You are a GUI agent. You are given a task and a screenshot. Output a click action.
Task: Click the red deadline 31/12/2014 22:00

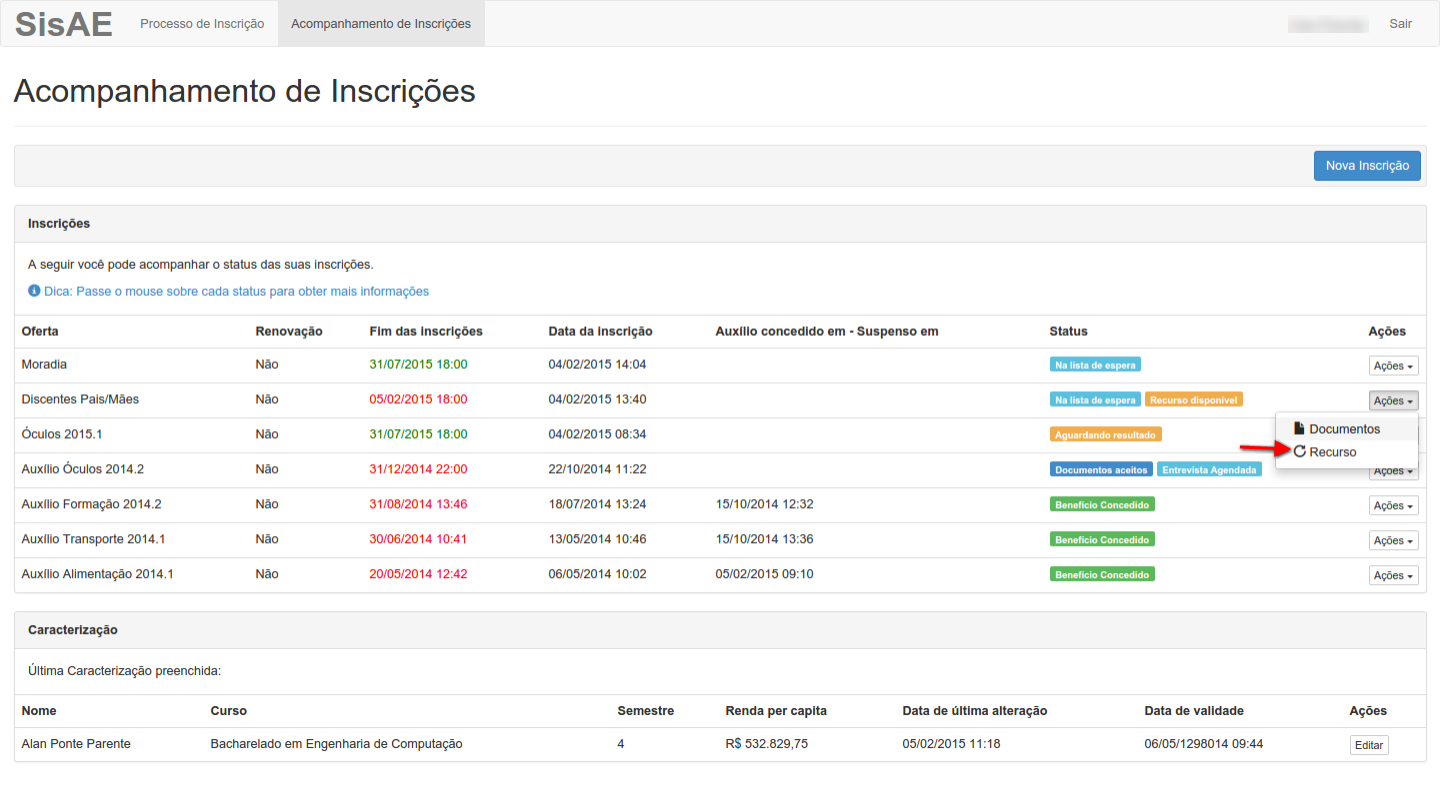coord(418,469)
